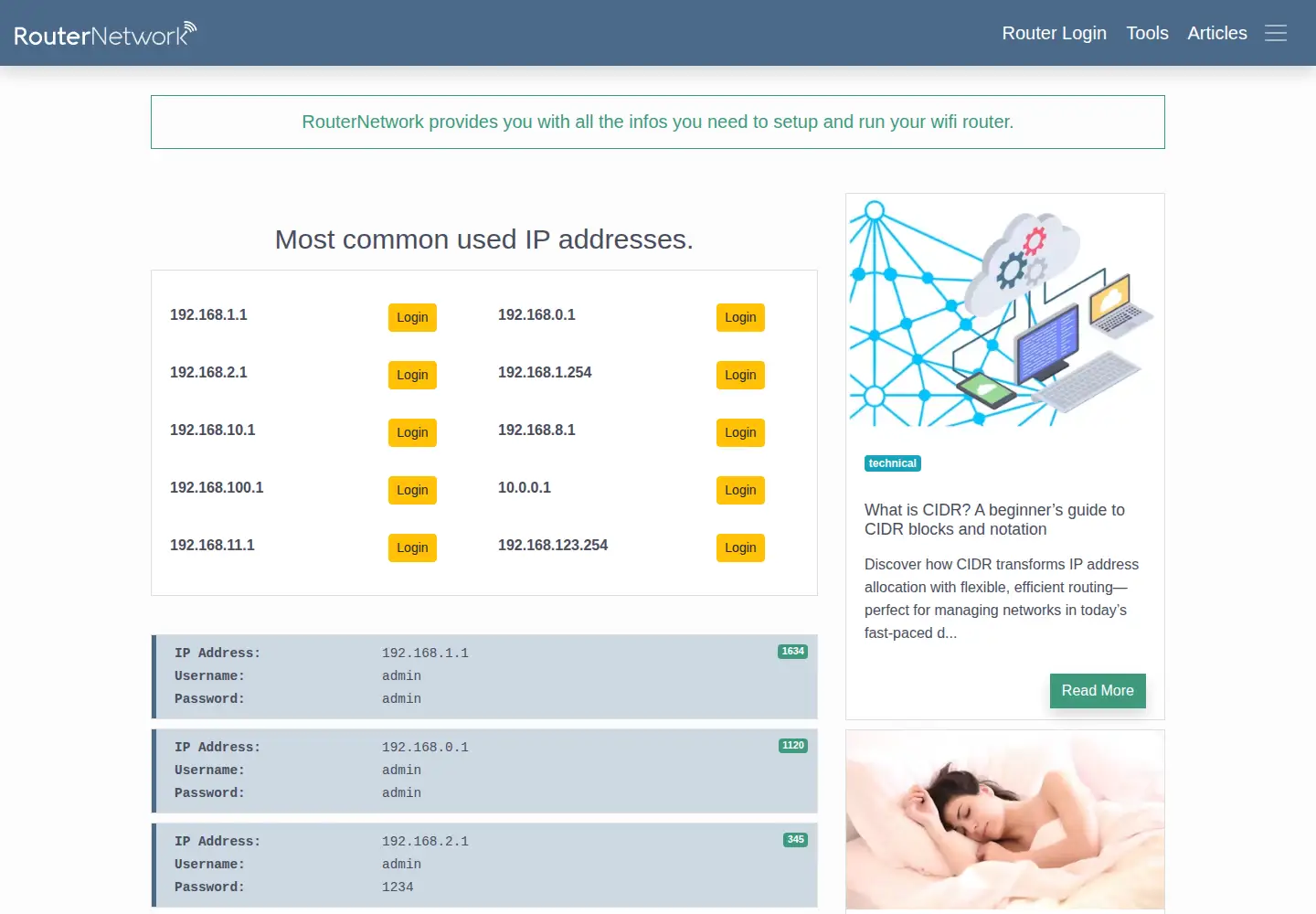Click the 1634 count badge
This screenshot has width=1316, height=914.
tap(792, 652)
